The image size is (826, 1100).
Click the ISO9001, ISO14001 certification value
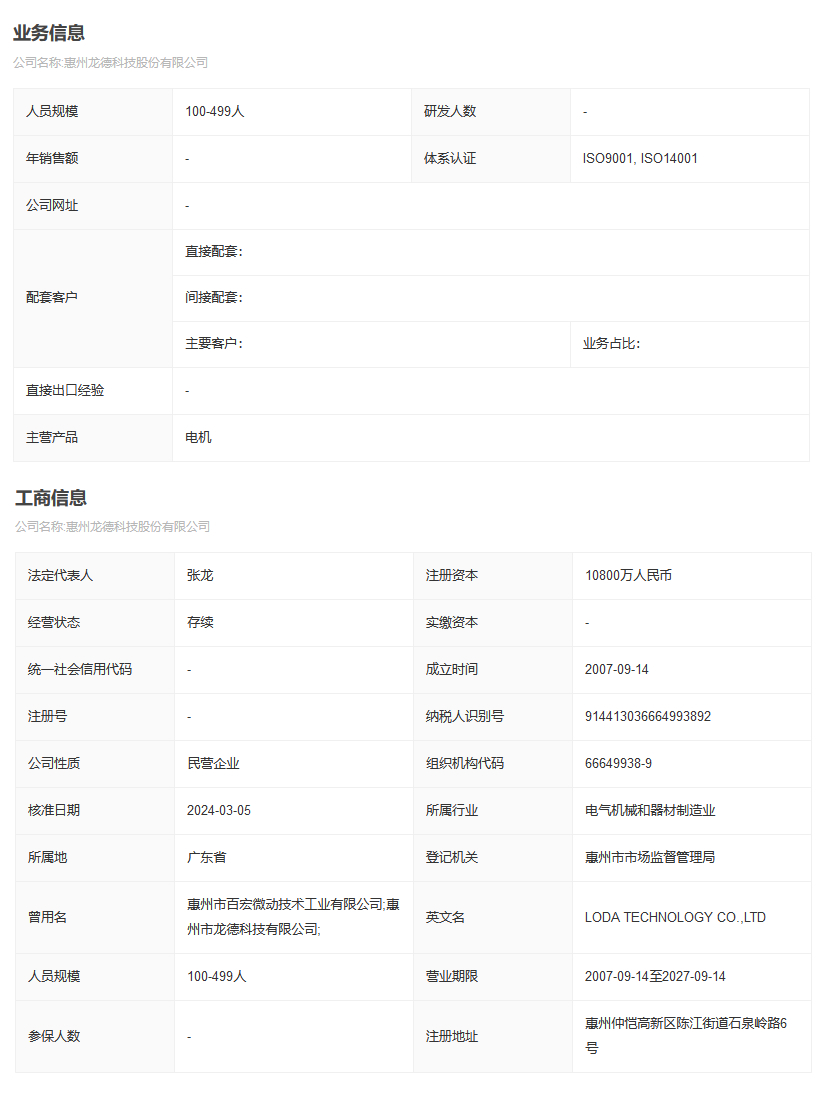click(x=640, y=159)
